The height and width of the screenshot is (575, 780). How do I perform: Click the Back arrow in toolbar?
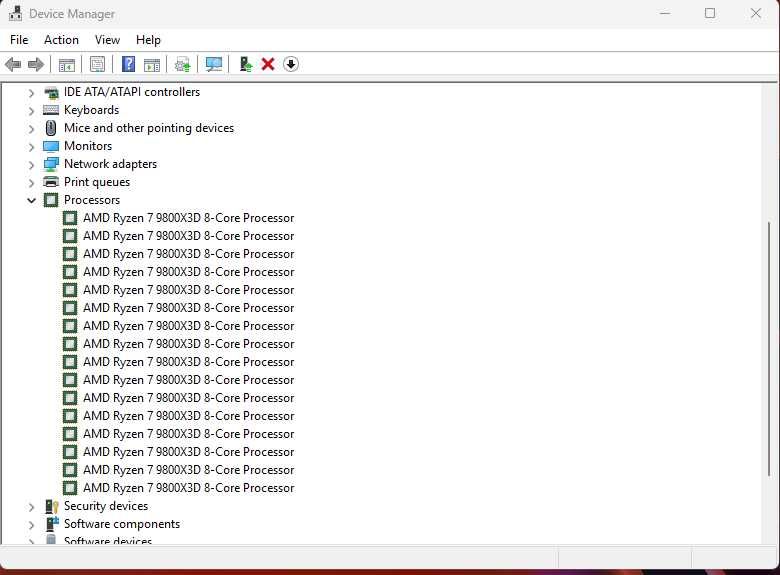pos(13,64)
